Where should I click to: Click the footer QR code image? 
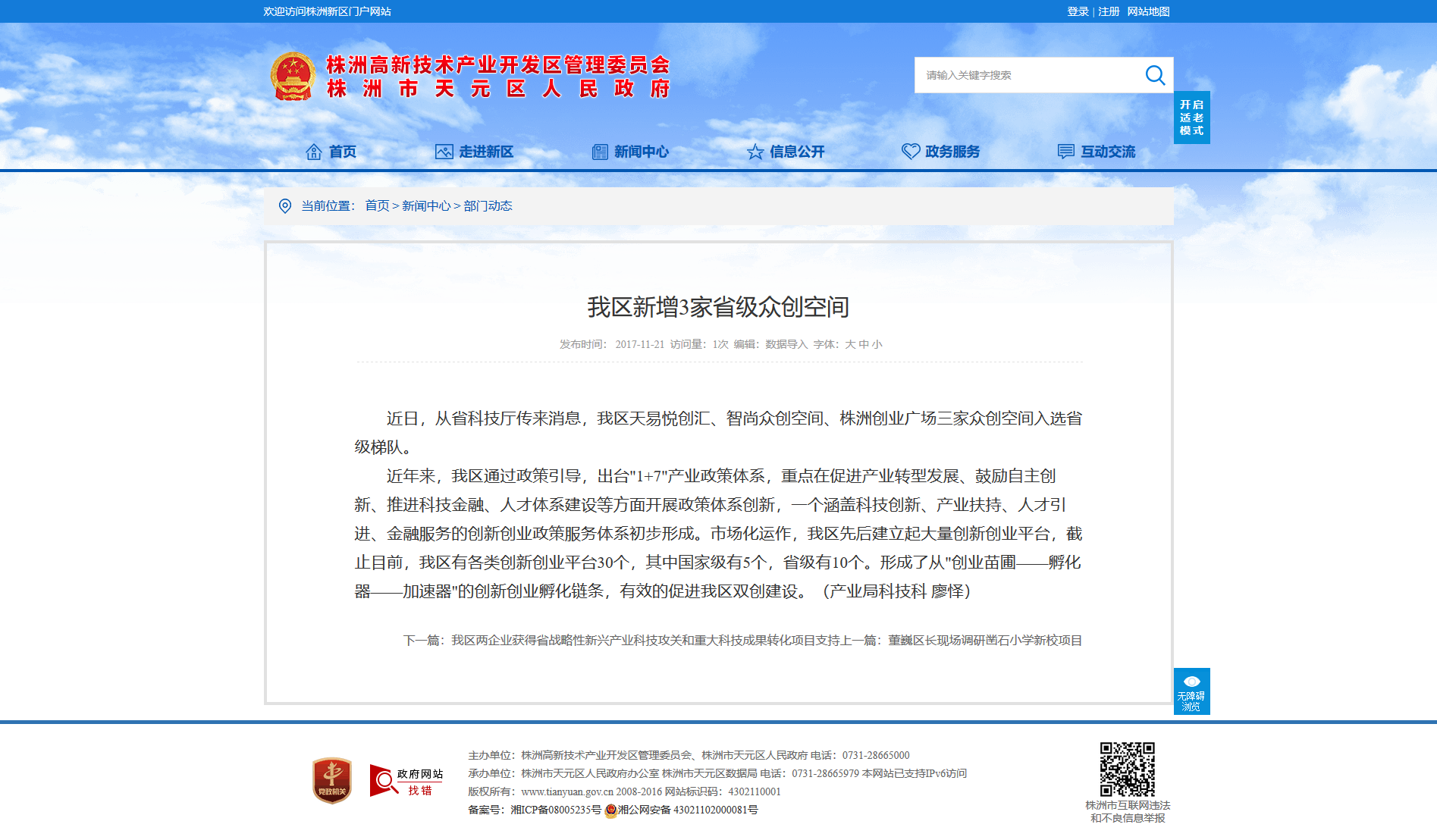tap(1128, 769)
